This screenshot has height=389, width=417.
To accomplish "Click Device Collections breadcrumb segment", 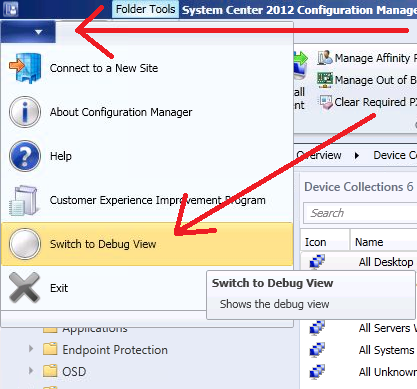I will [x=395, y=155].
